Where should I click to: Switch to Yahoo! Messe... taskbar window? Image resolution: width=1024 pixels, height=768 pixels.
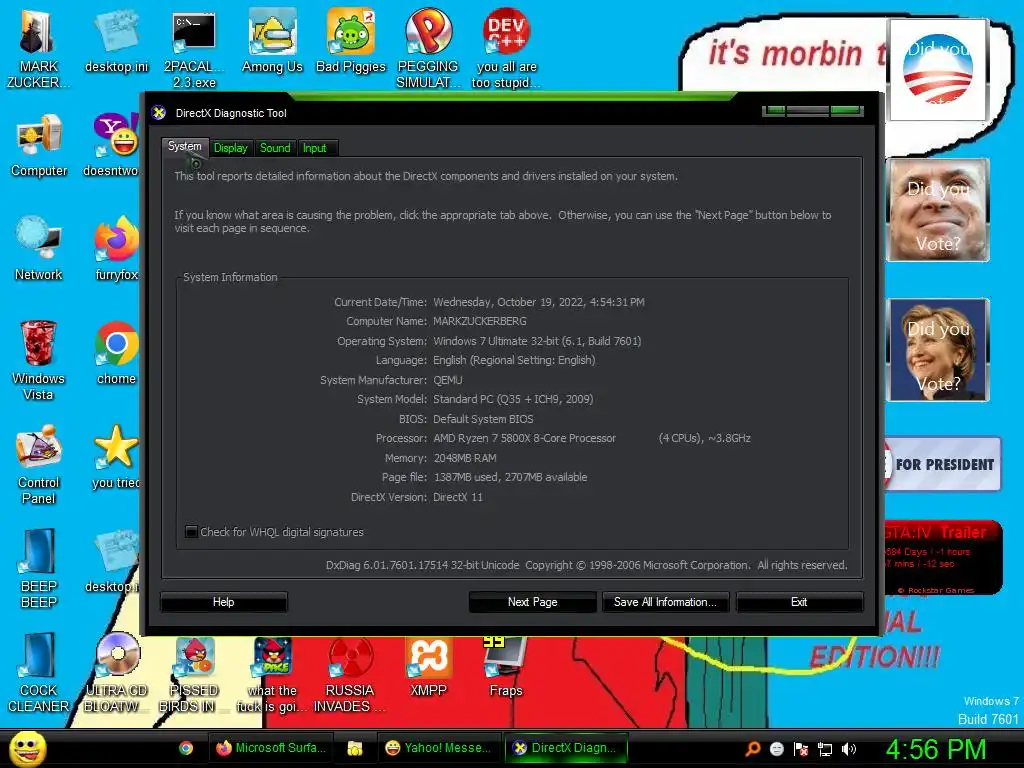[440, 748]
